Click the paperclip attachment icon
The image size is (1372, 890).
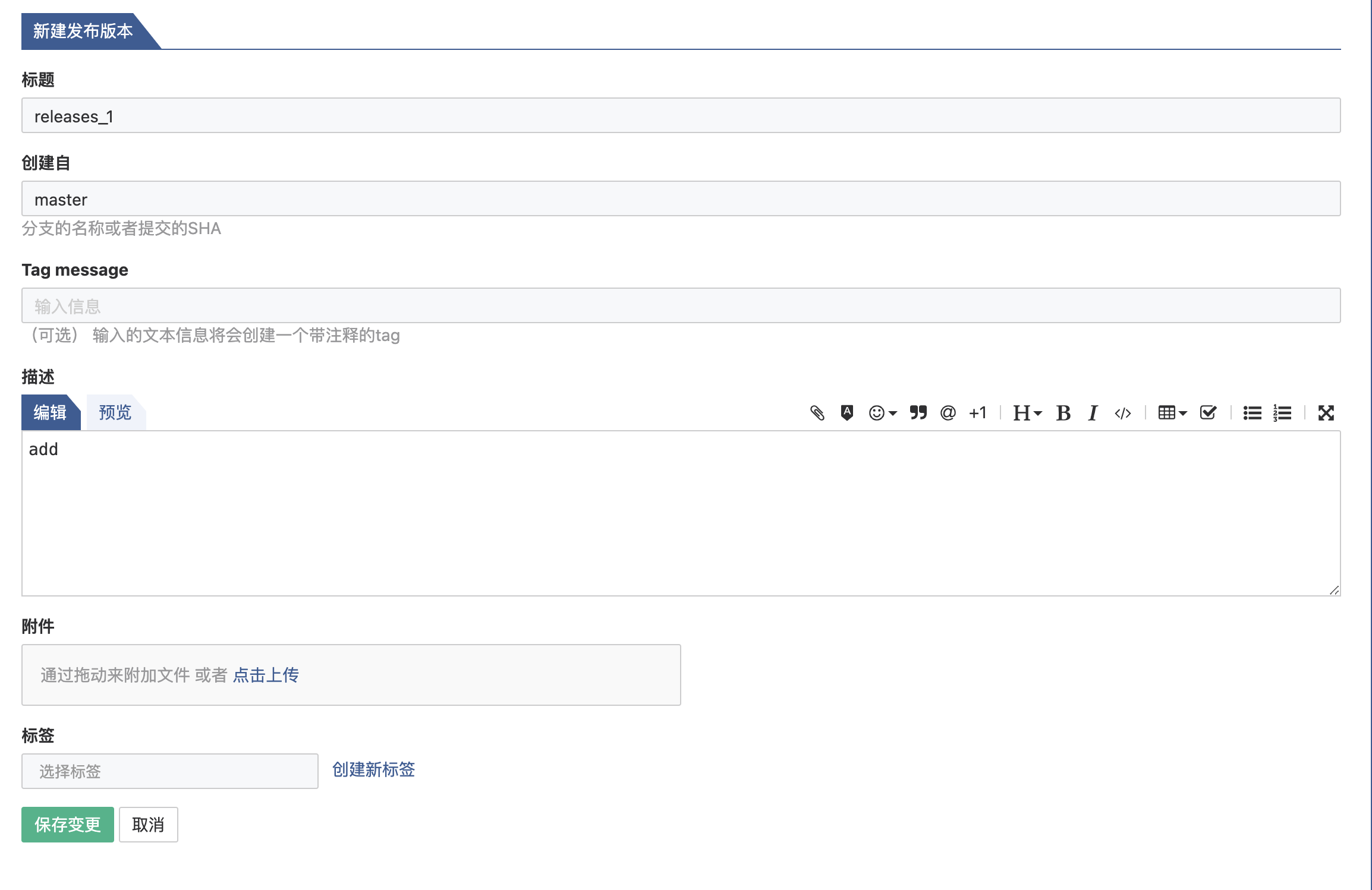pos(817,413)
